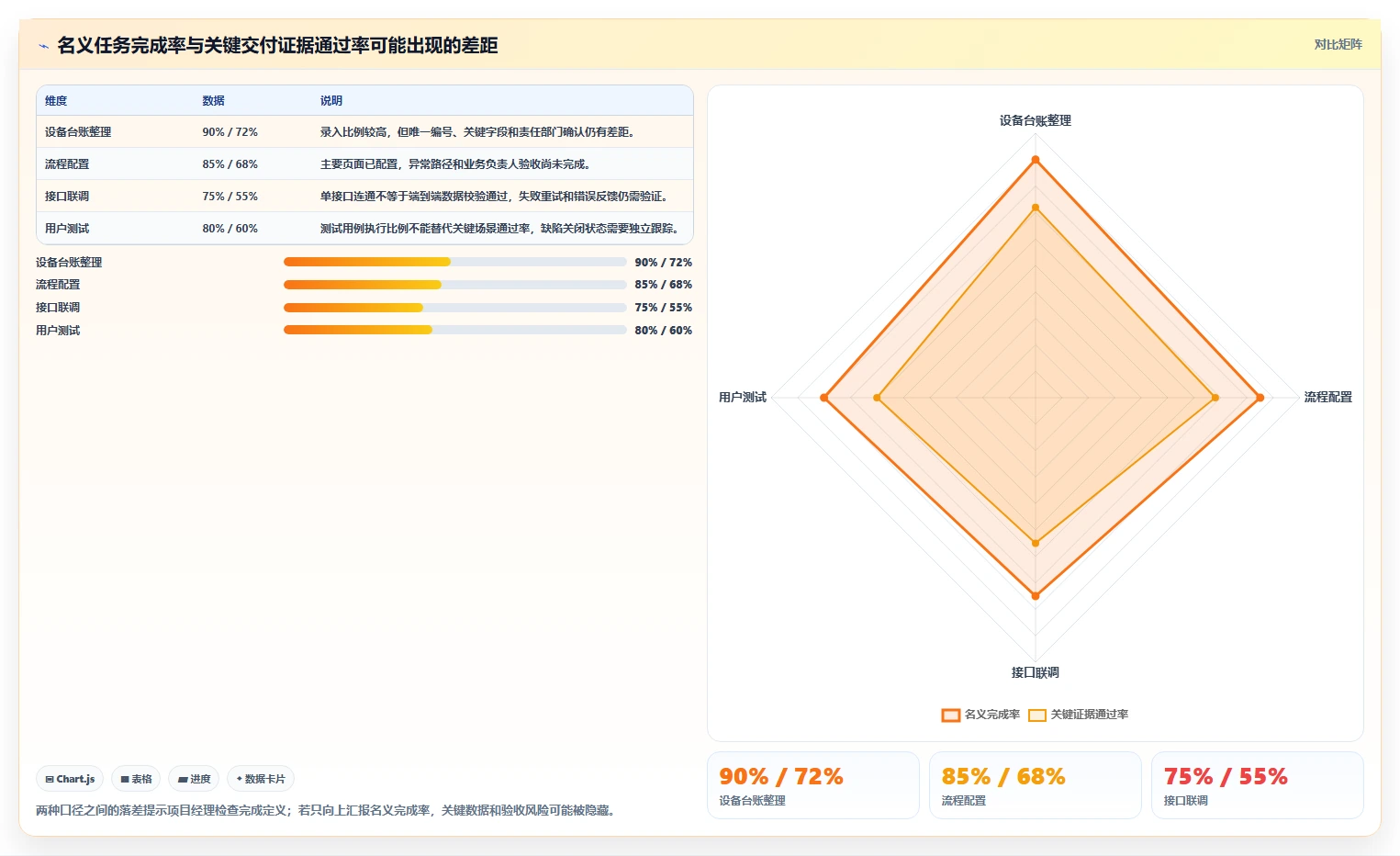
Task: Toggle the 名义完成率 legend swatch
Action: tap(951, 715)
